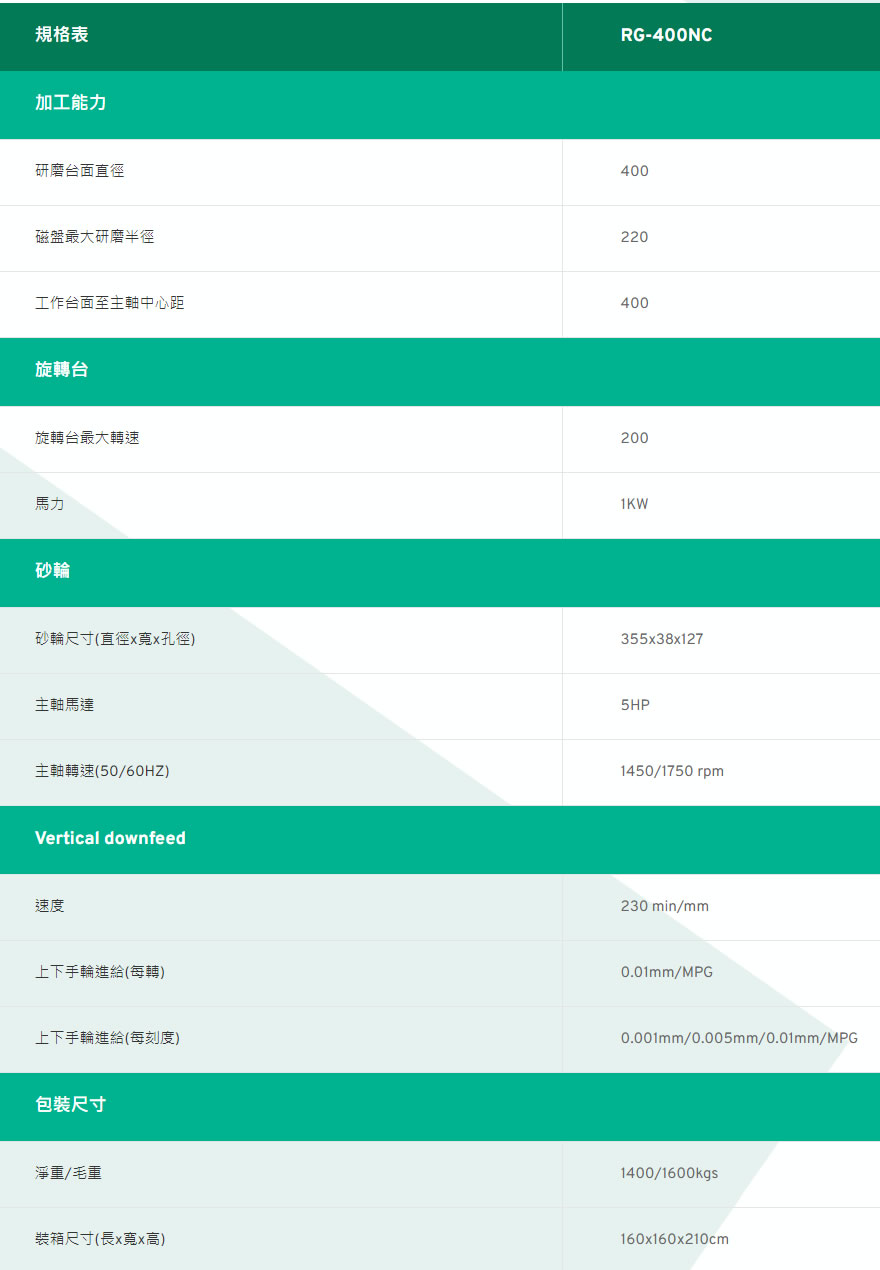Click the 1KW value

point(634,504)
